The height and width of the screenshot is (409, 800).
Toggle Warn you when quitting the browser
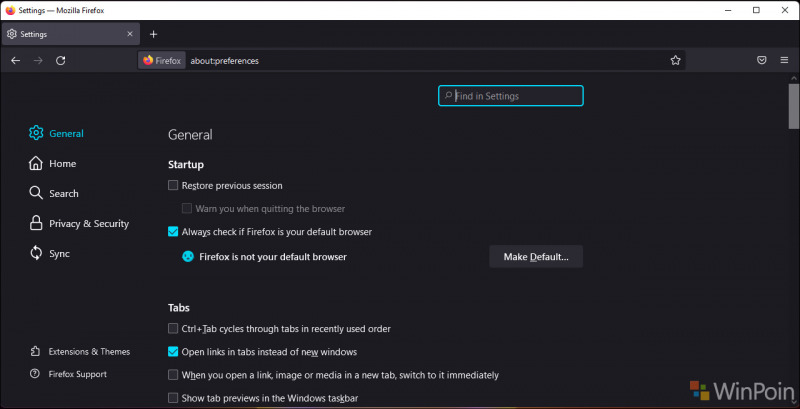187,209
